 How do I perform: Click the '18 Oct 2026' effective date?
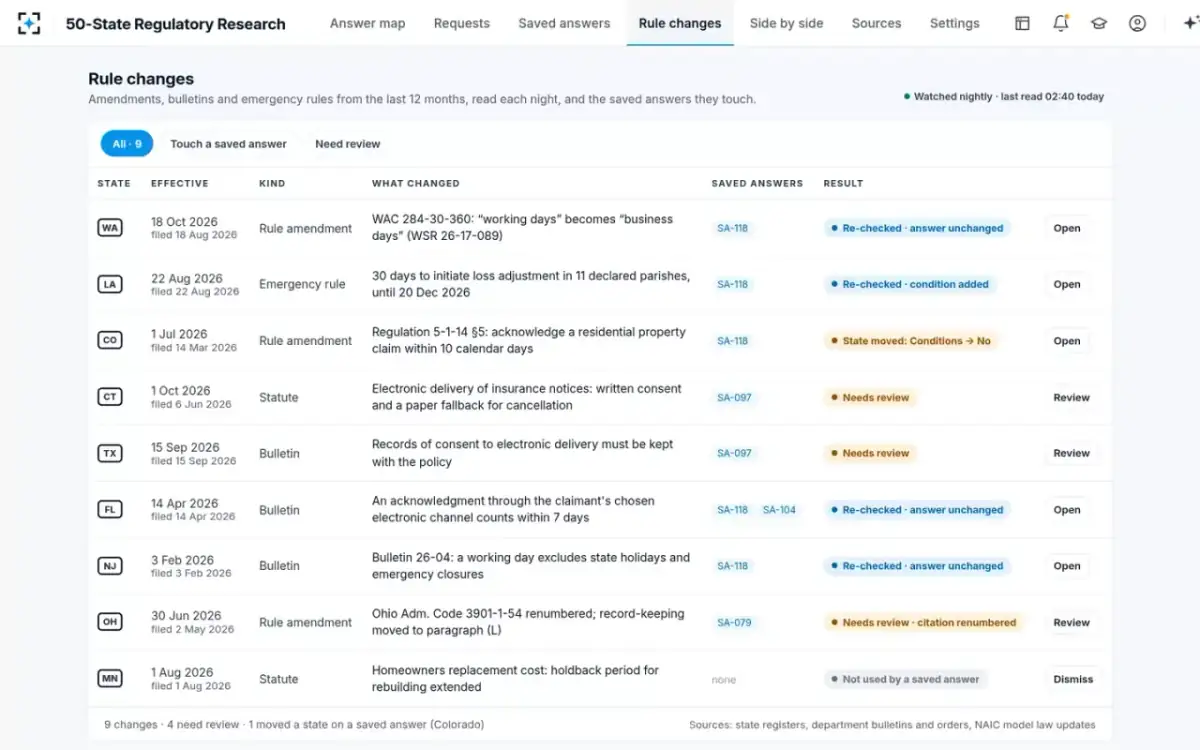tap(184, 222)
